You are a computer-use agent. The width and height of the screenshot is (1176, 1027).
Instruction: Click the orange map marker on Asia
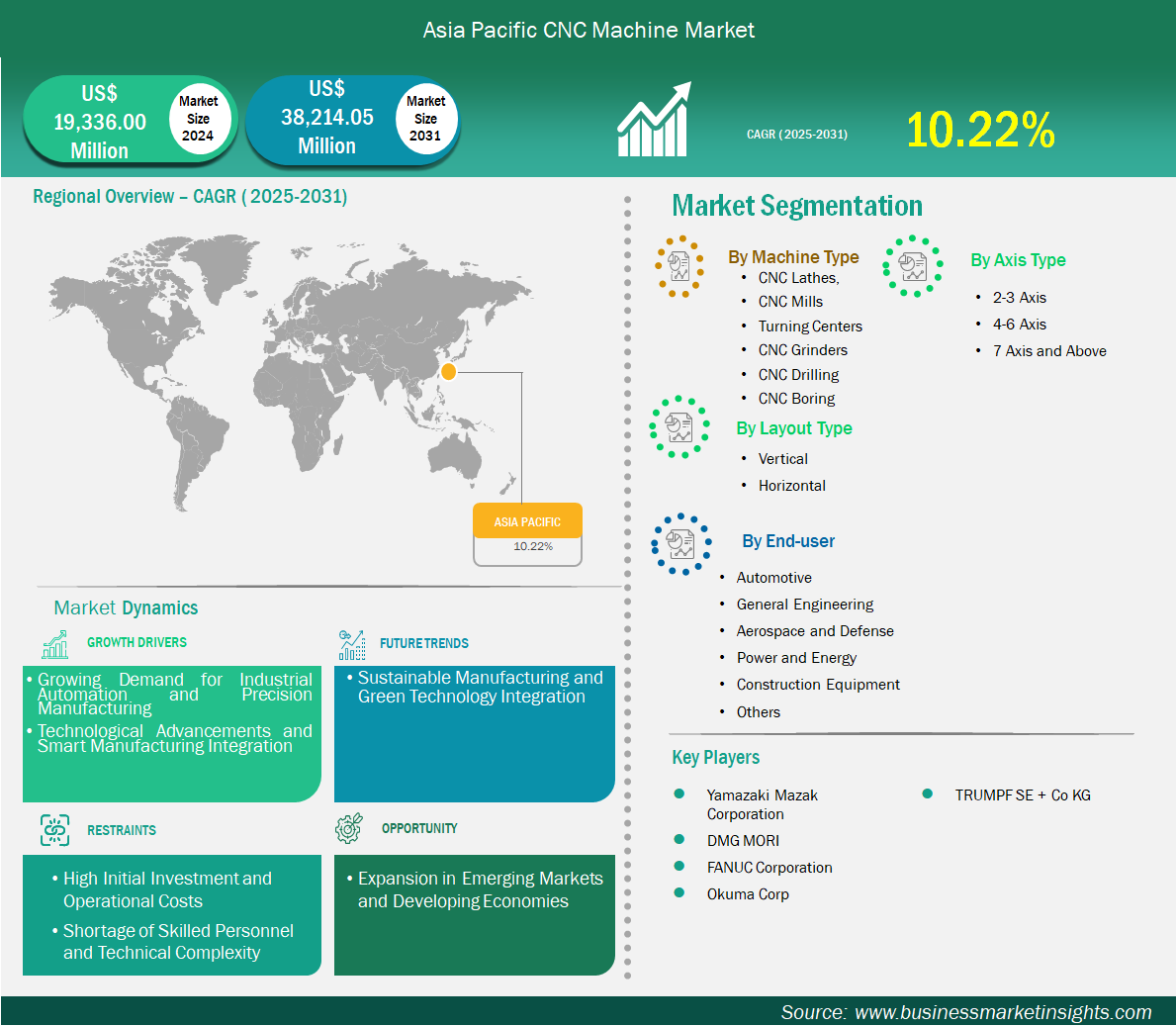tap(448, 372)
